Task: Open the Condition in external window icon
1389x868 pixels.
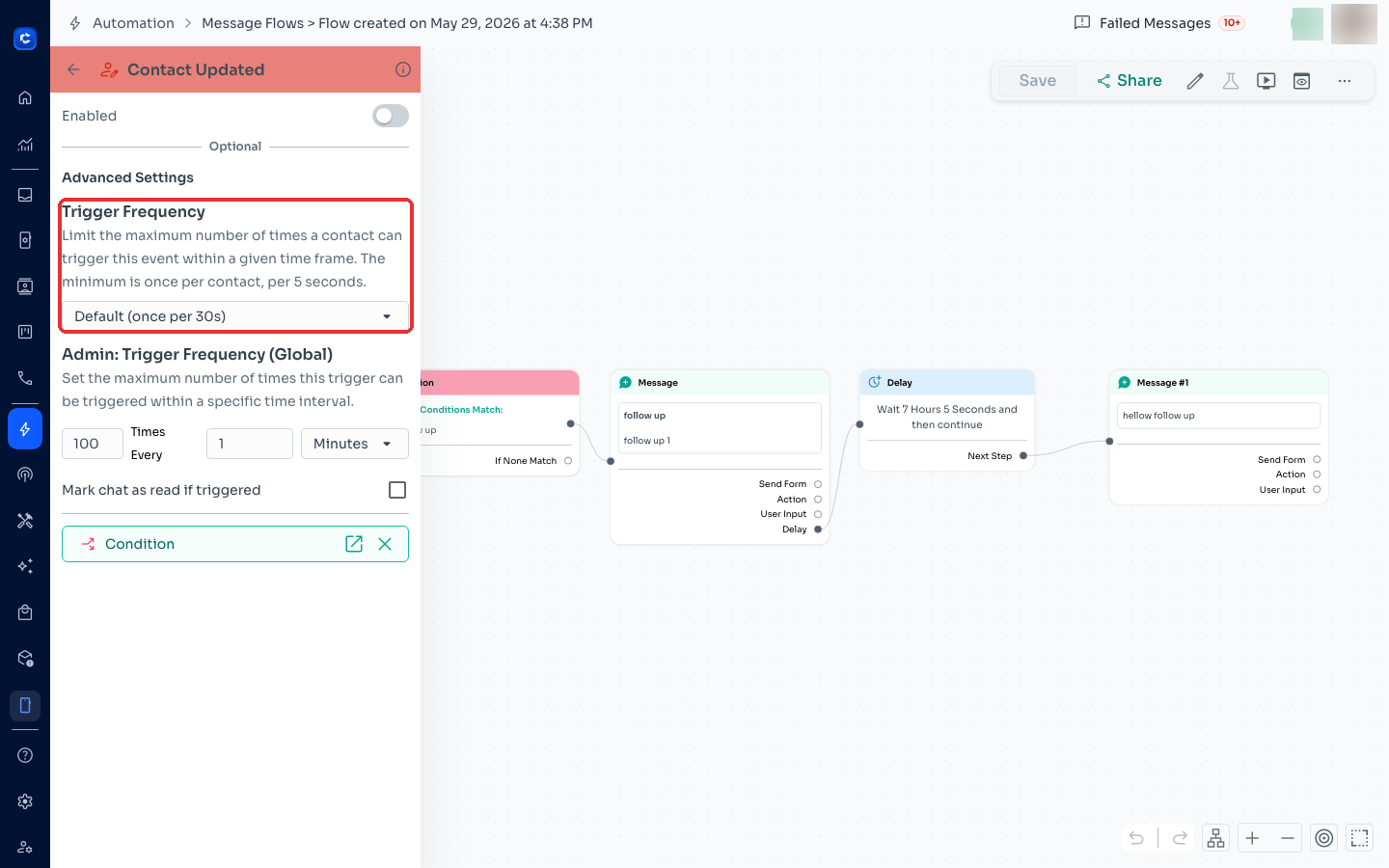Action: click(354, 544)
